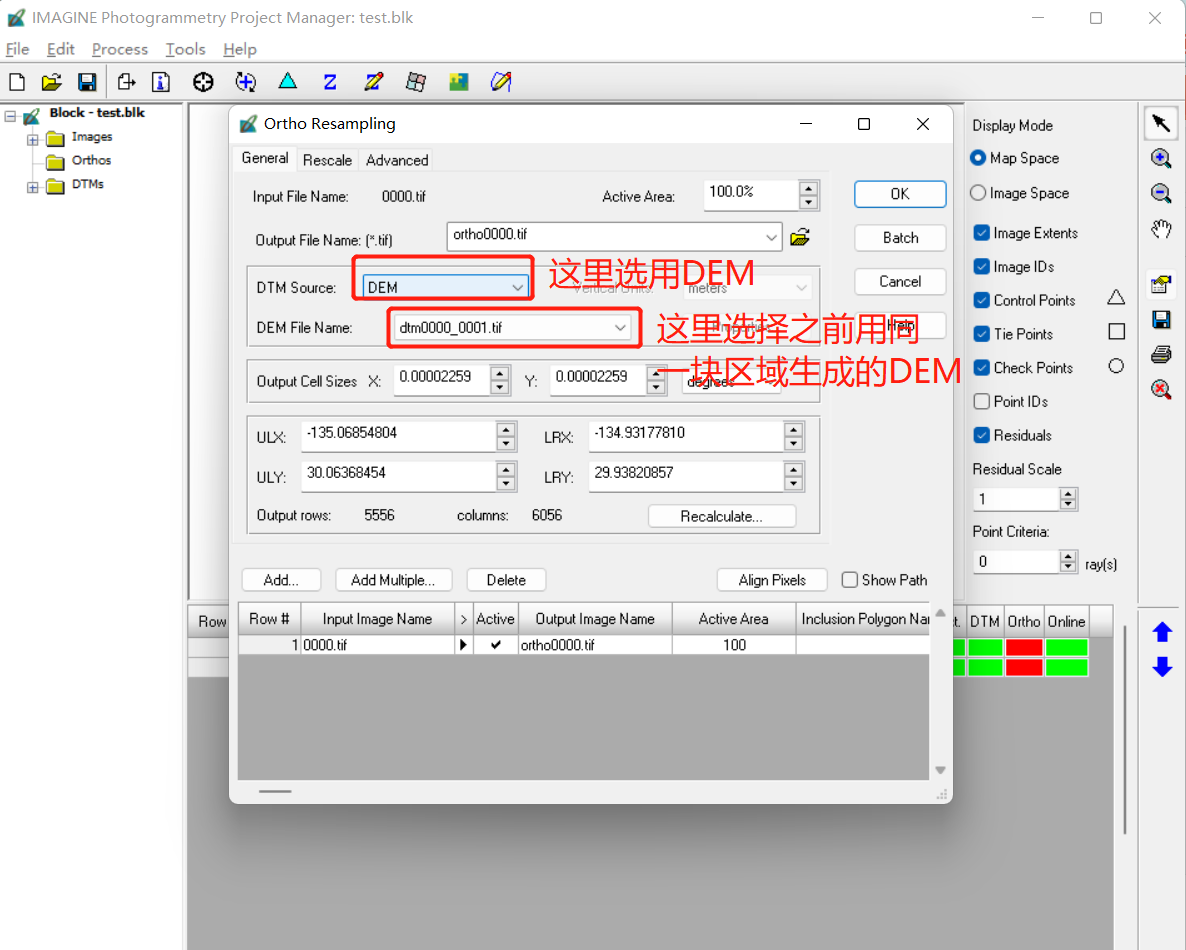Open the DEM File Name dropdown

pos(512,328)
